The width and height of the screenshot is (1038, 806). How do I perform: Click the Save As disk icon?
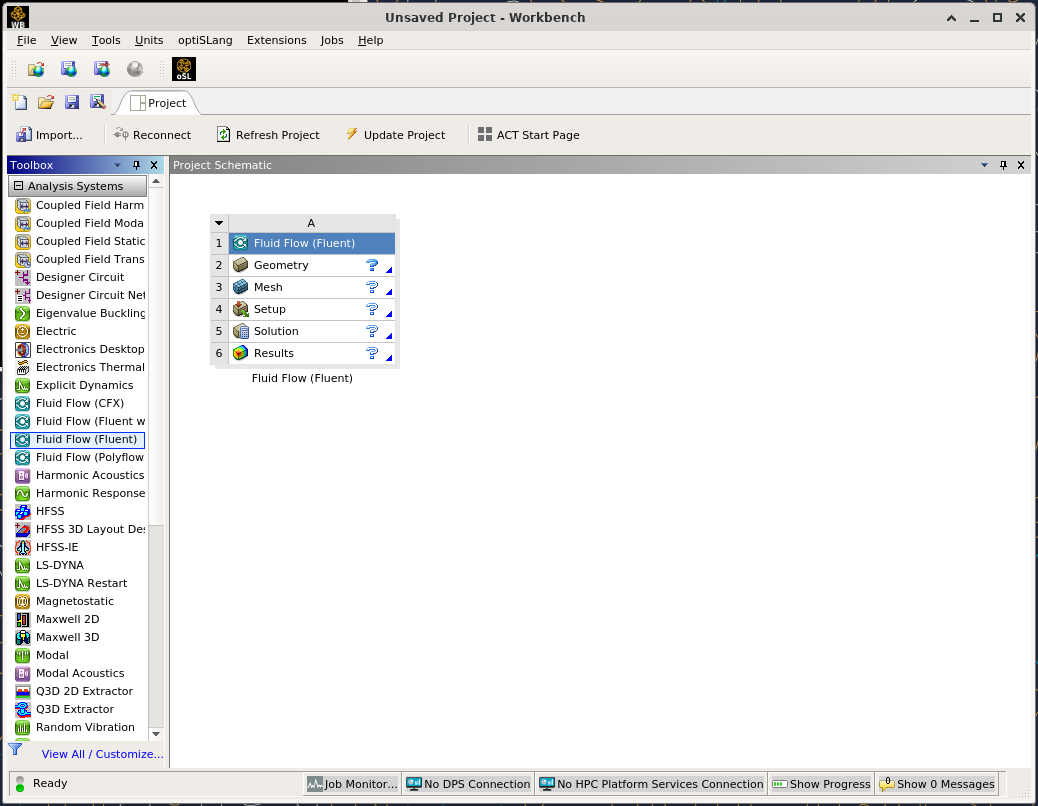tap(97, 102)
